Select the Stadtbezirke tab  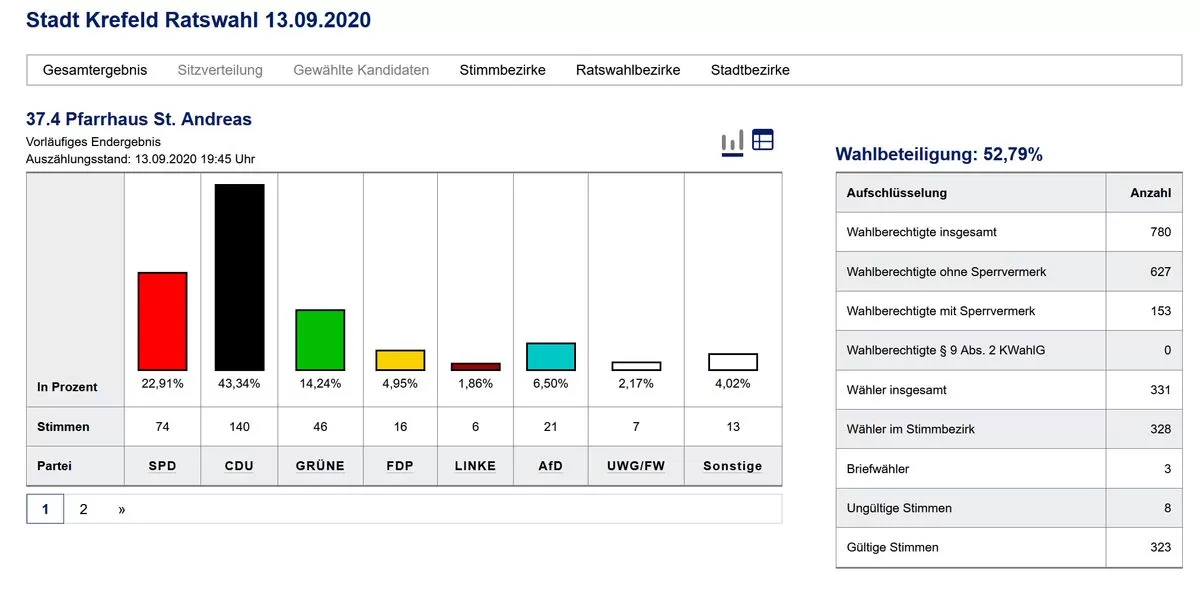pyautogui.click(x=750, y=70)
